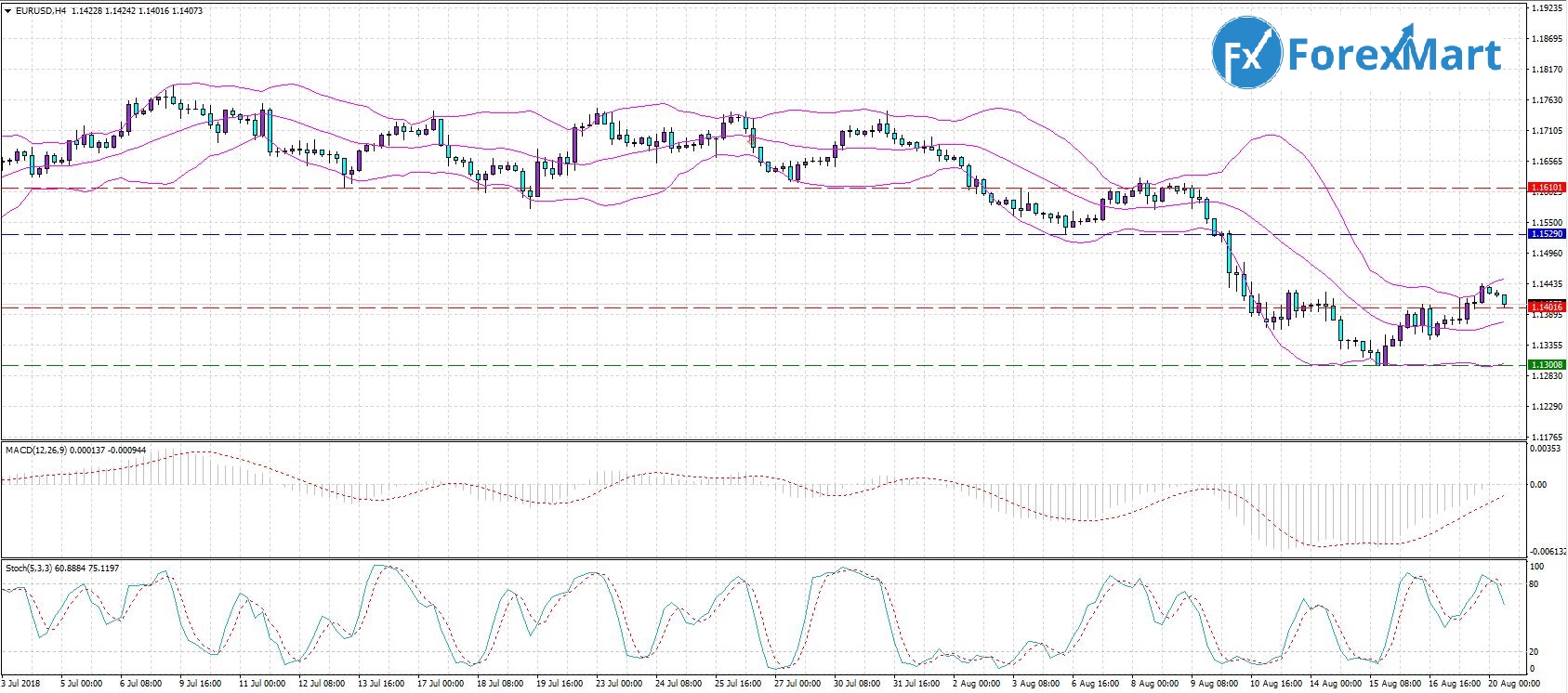Select the EURUSD,H4 chart title label
This screenshot has width=1568, height=693.
41,11
